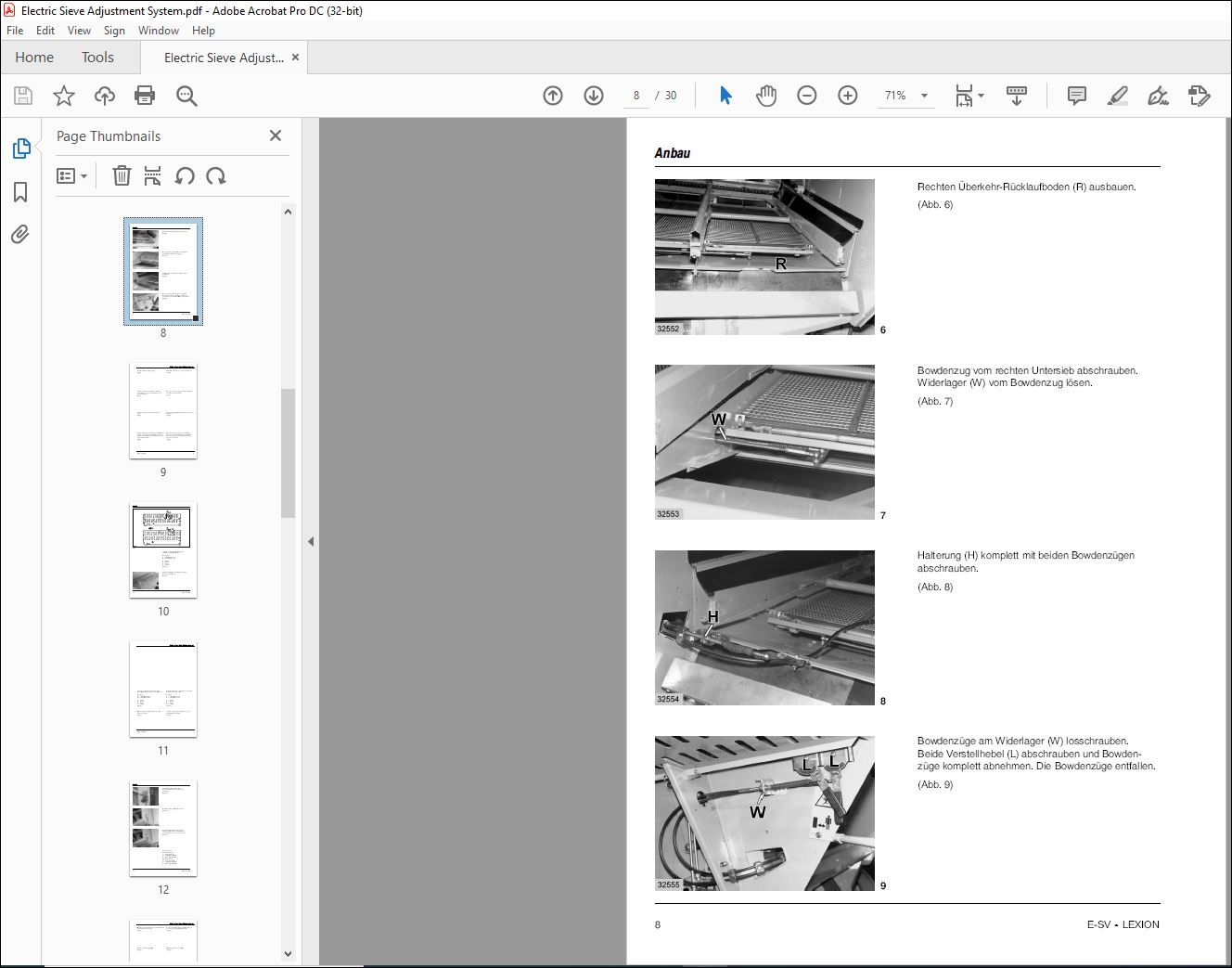Open the Attachments paperclip panel
This screenshot has width=1232, height=968.
point(20,234)
